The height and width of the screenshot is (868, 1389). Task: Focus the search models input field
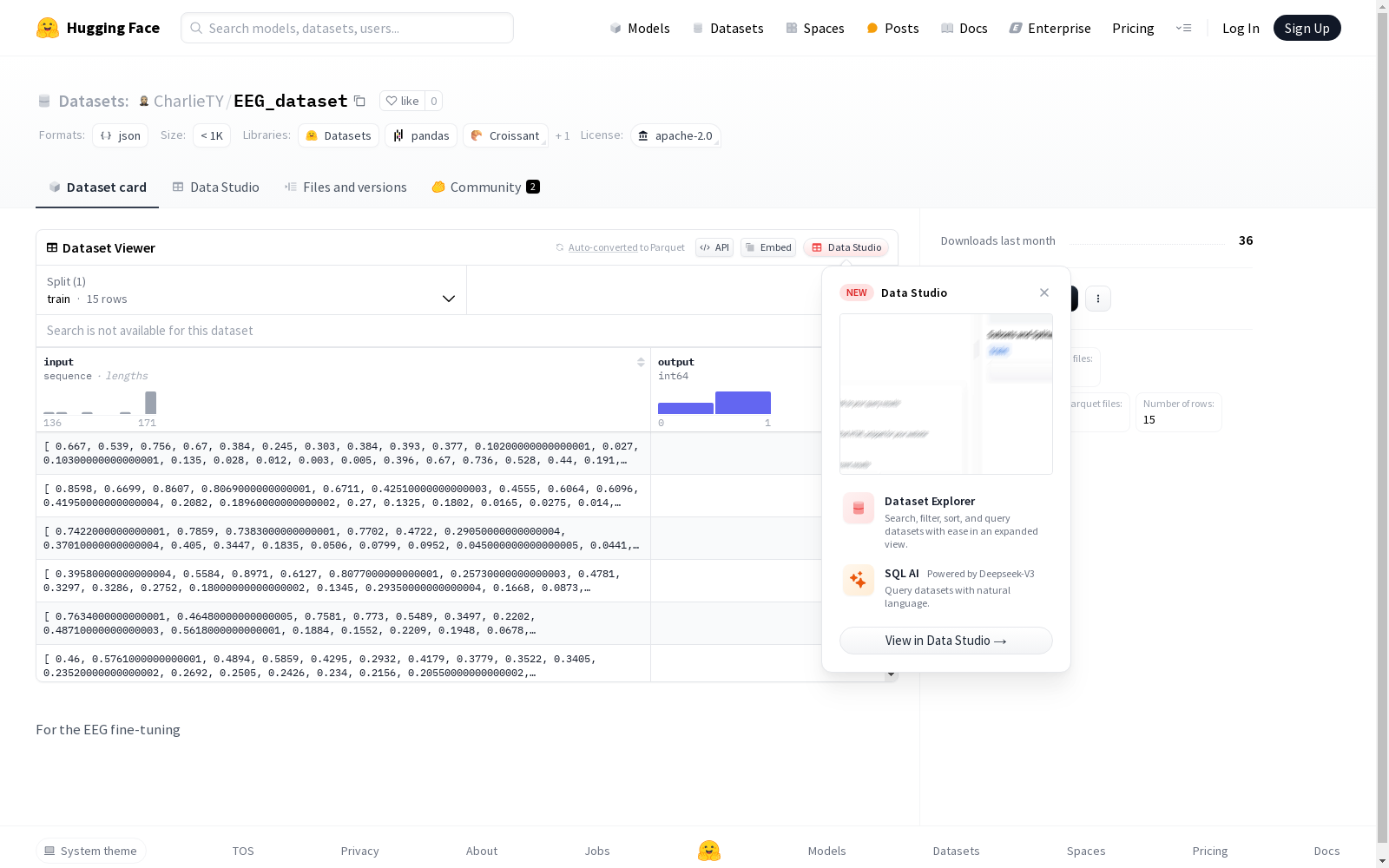(347, 28)
